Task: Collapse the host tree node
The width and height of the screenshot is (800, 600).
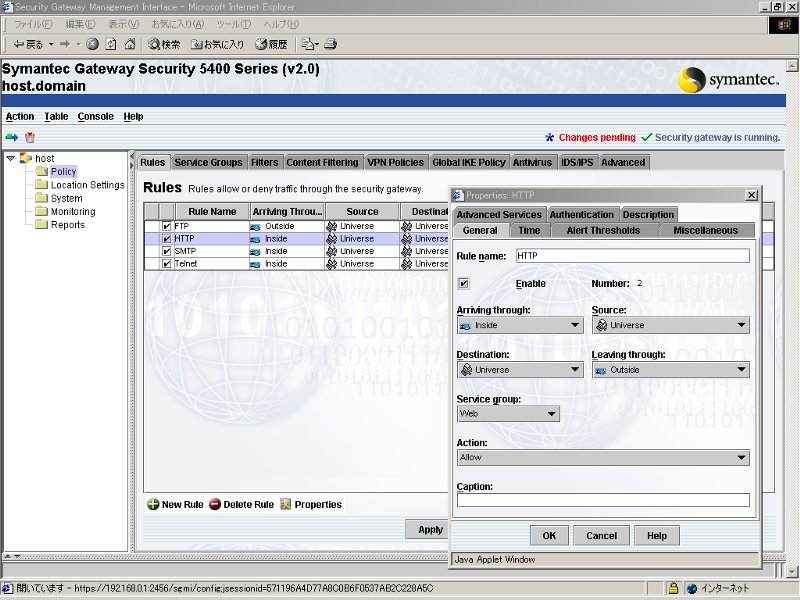Action: [x=11, y=158]
